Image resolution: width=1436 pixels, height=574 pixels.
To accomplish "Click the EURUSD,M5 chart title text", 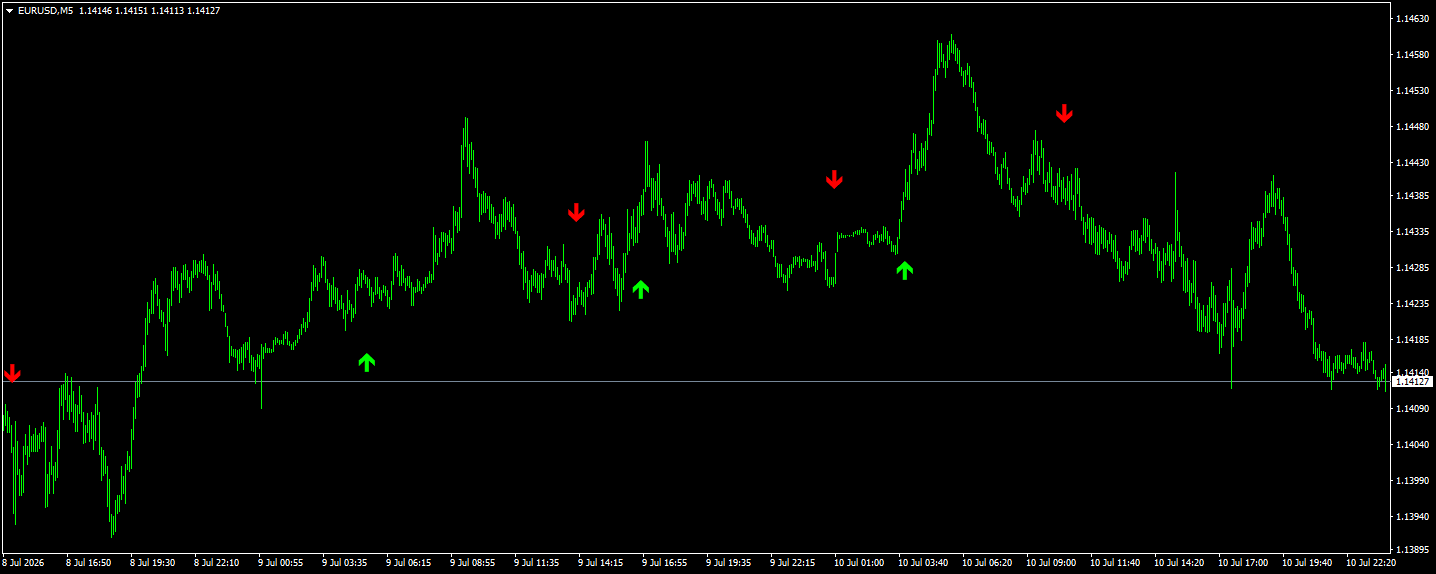I will tap(46, 10).
